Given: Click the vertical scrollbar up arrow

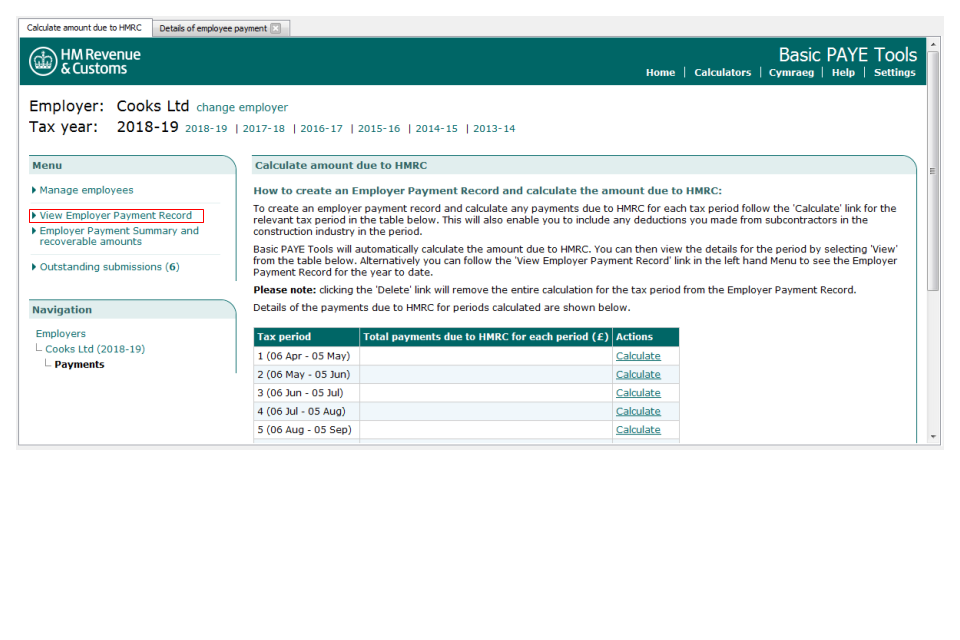Looking at the screenshot, I should pos(933,44).
